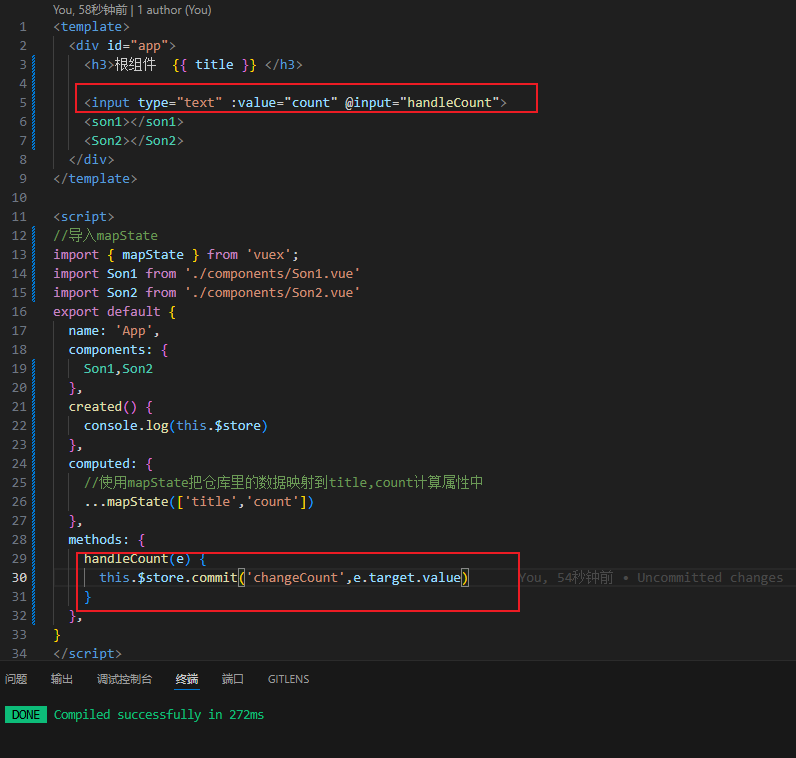Click the 'created()' hook on line 21
This screenshot has width=796, height=758.
tap(103, 407)
